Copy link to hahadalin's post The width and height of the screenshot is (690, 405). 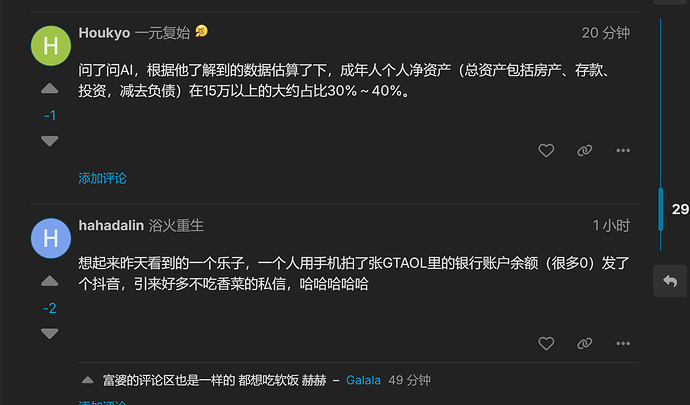click(x=584, y=343)
